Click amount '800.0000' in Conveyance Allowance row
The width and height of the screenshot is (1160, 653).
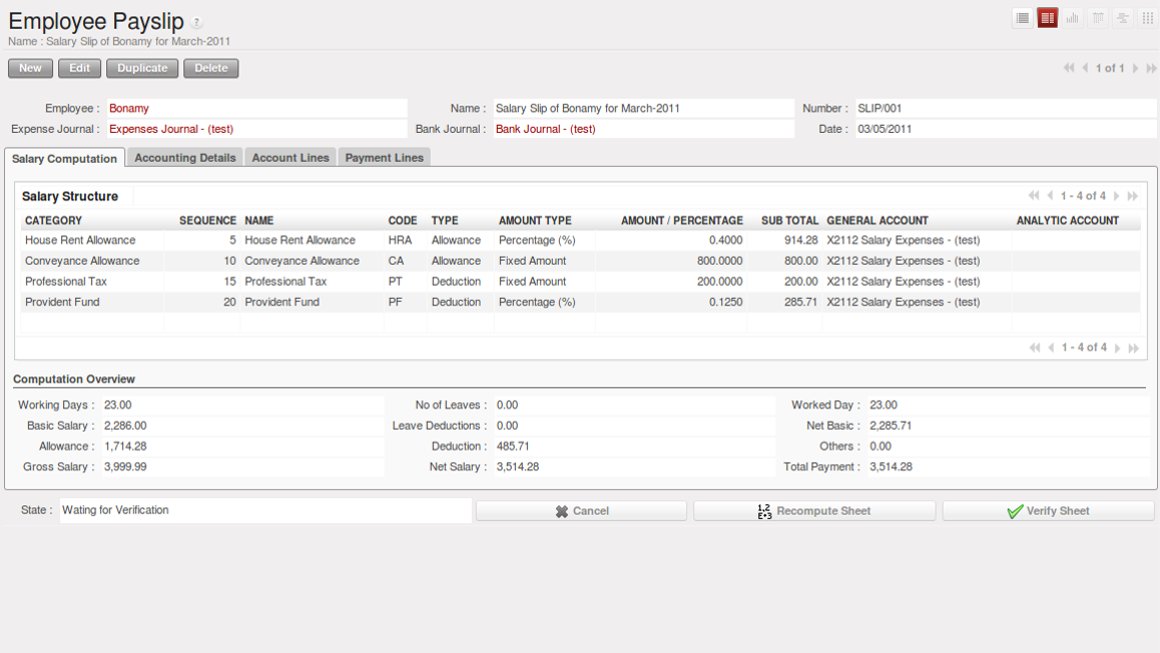point(720,261)
